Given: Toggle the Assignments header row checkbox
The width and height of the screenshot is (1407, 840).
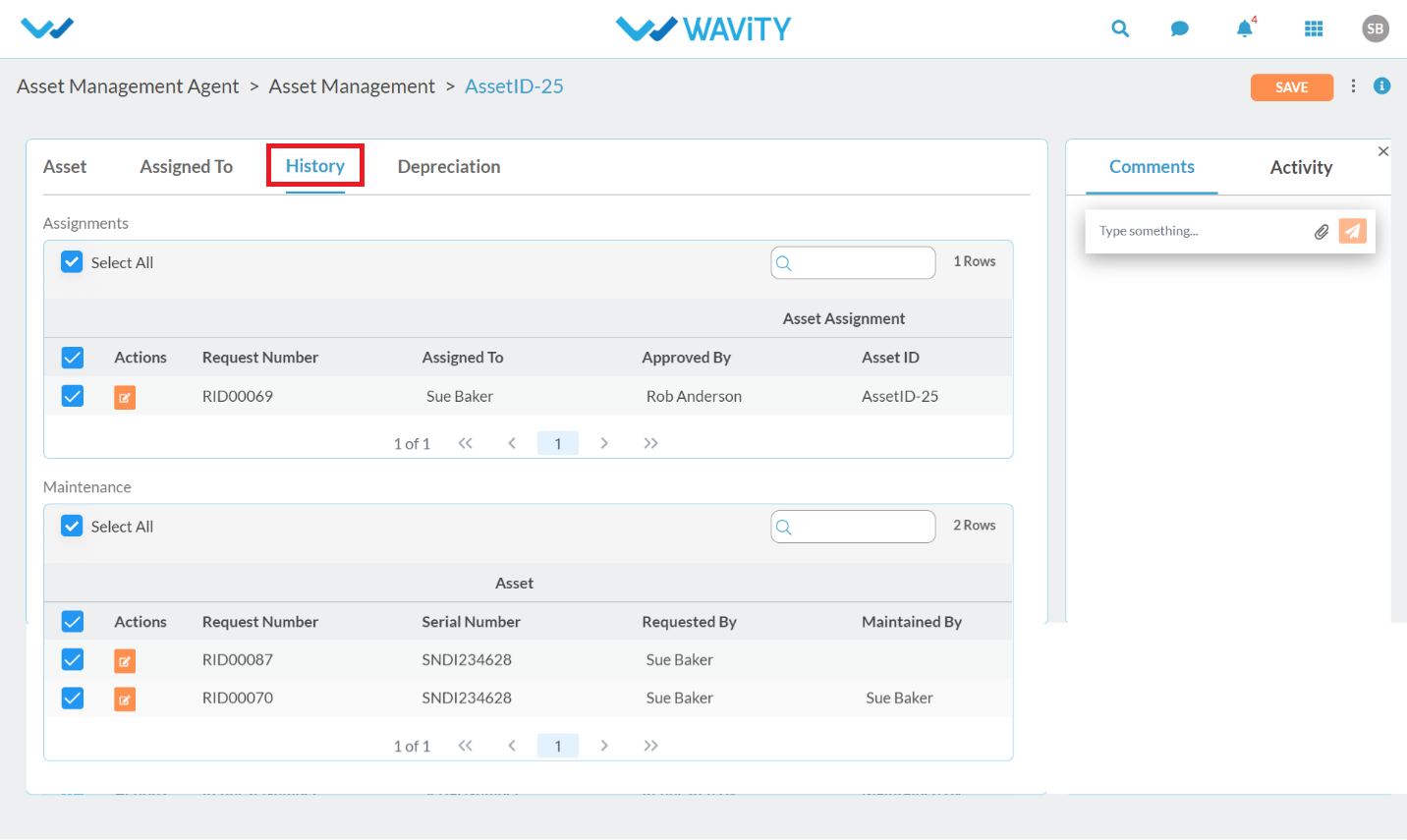Looking at the screenshot, I should pos(73,358).
